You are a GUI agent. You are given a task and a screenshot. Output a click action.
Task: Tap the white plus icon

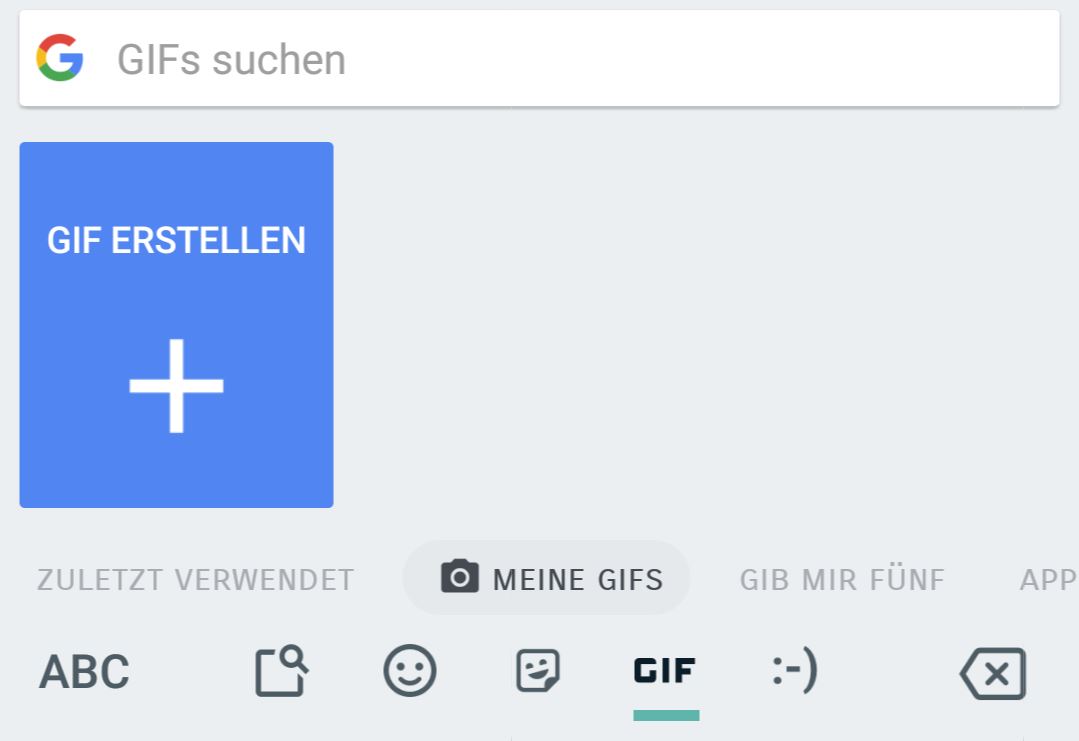click(176, 385)
